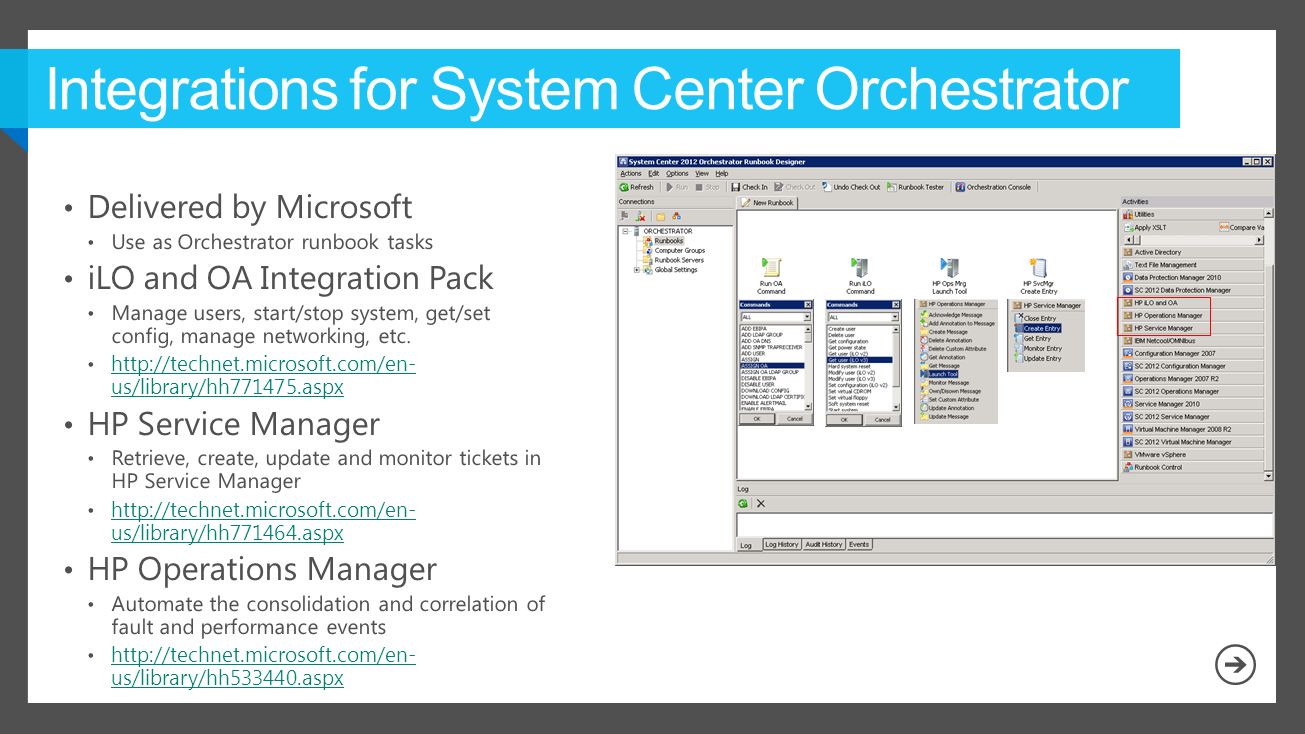Screen dimensions: 1305x734
Task: Select Launch Tool in HP Operations Manager list
Action: click(x=942, y=374)
